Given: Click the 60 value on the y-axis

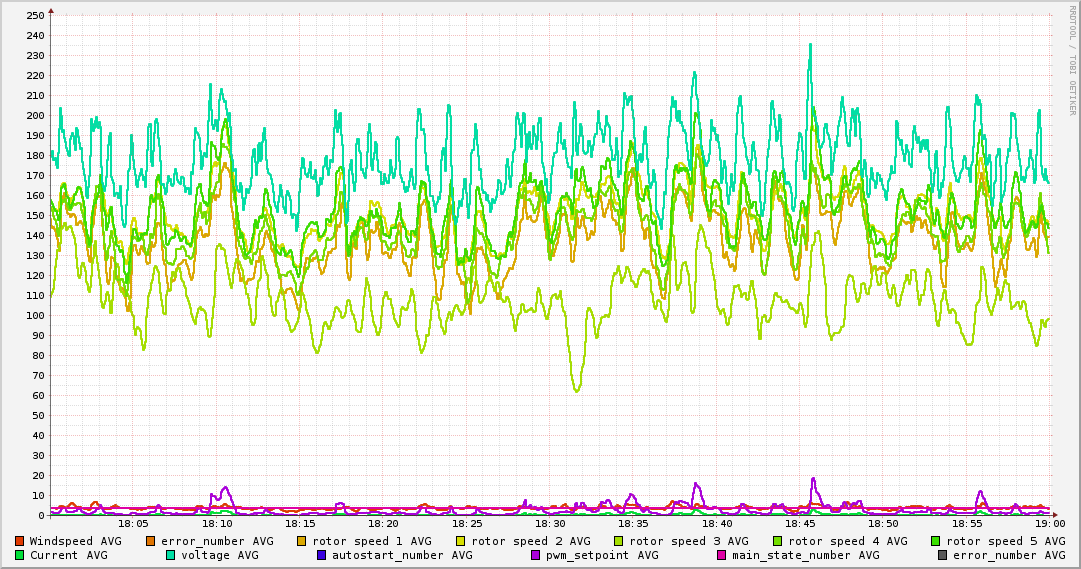Looking at the screenshot, I should pos(37,395).
